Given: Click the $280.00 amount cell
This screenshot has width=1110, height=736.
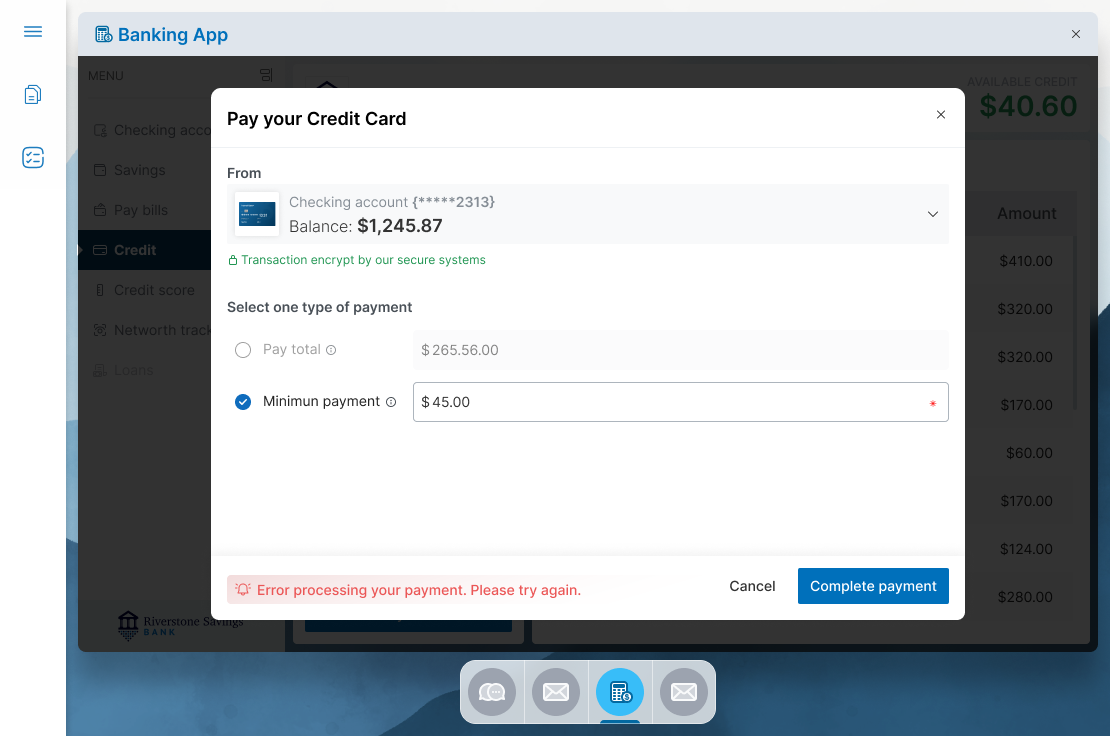Looking at the screenshot, I should point(1025,597).
